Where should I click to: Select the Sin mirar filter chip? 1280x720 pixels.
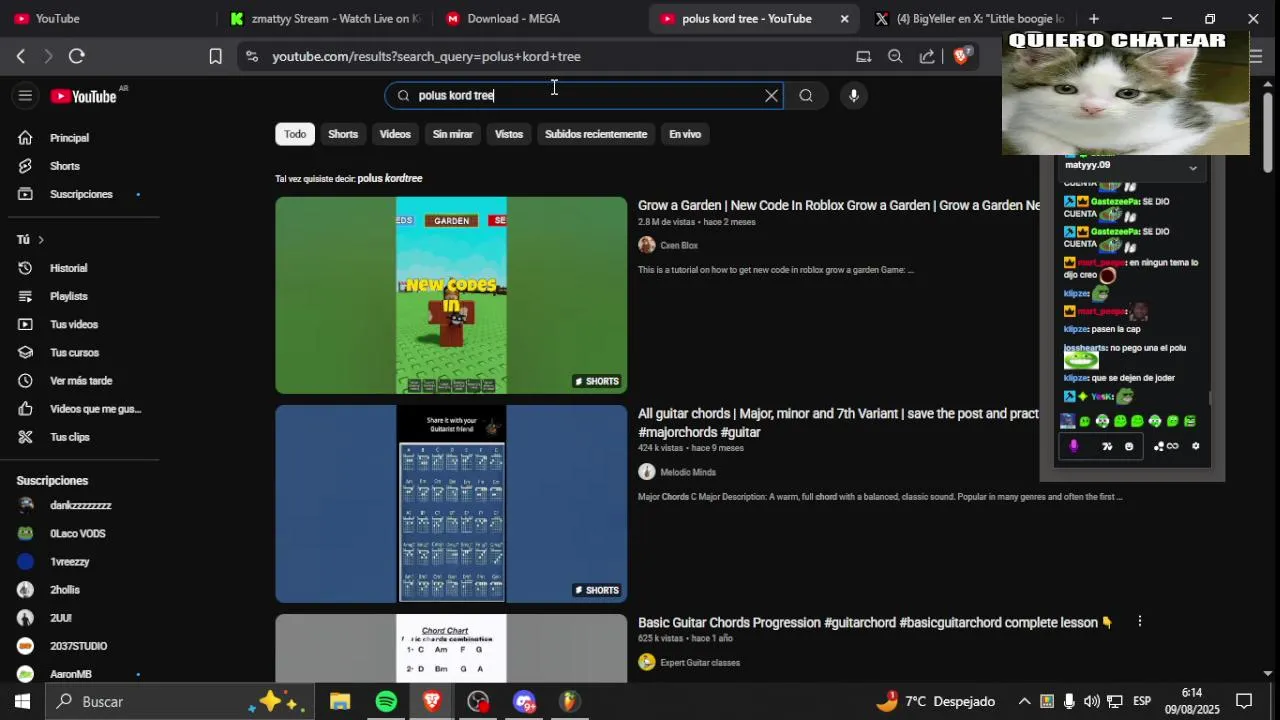coord(453,134)
